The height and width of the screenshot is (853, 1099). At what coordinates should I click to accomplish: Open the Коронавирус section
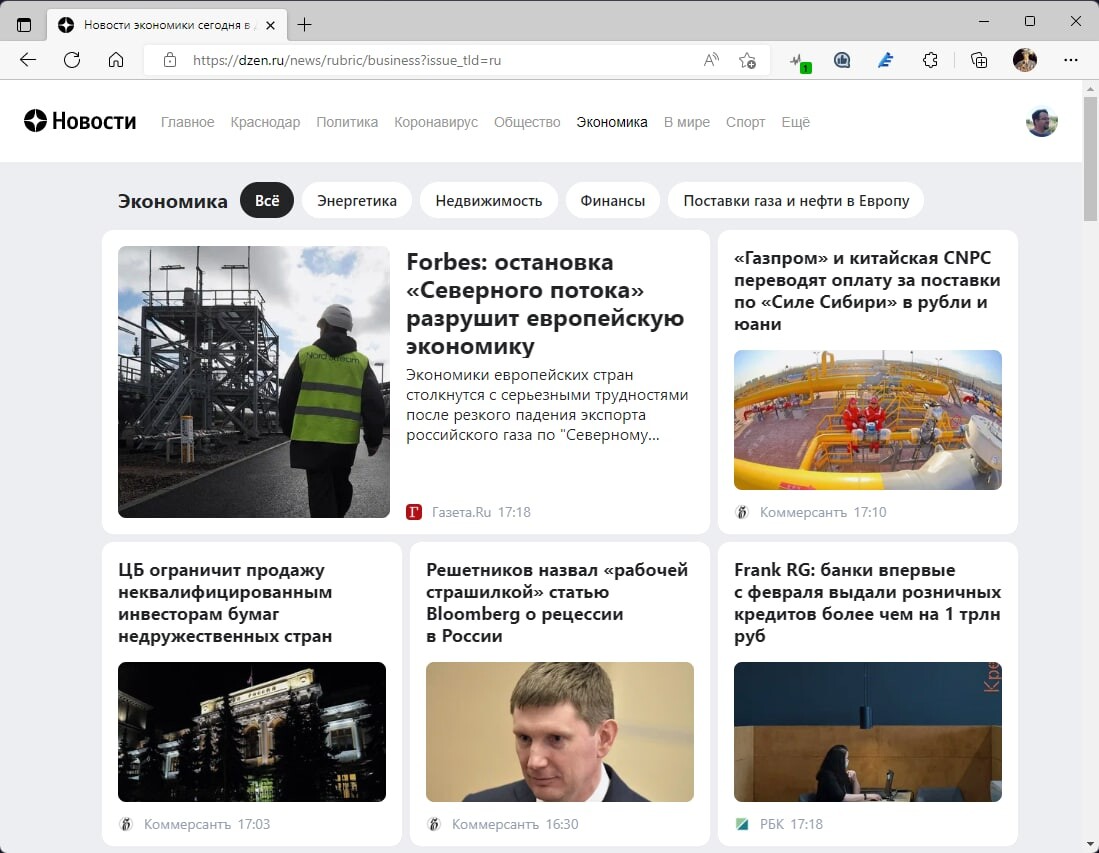(436, 122)
